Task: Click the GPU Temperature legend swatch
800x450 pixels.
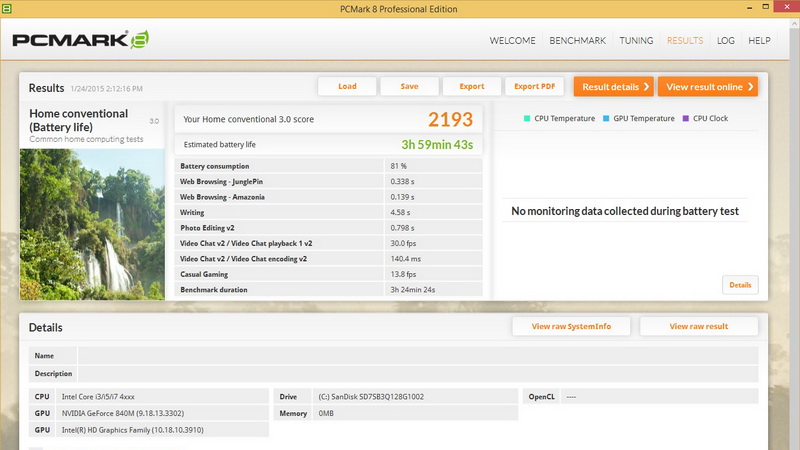Action: pyautogui.click(x=606, y=118)
